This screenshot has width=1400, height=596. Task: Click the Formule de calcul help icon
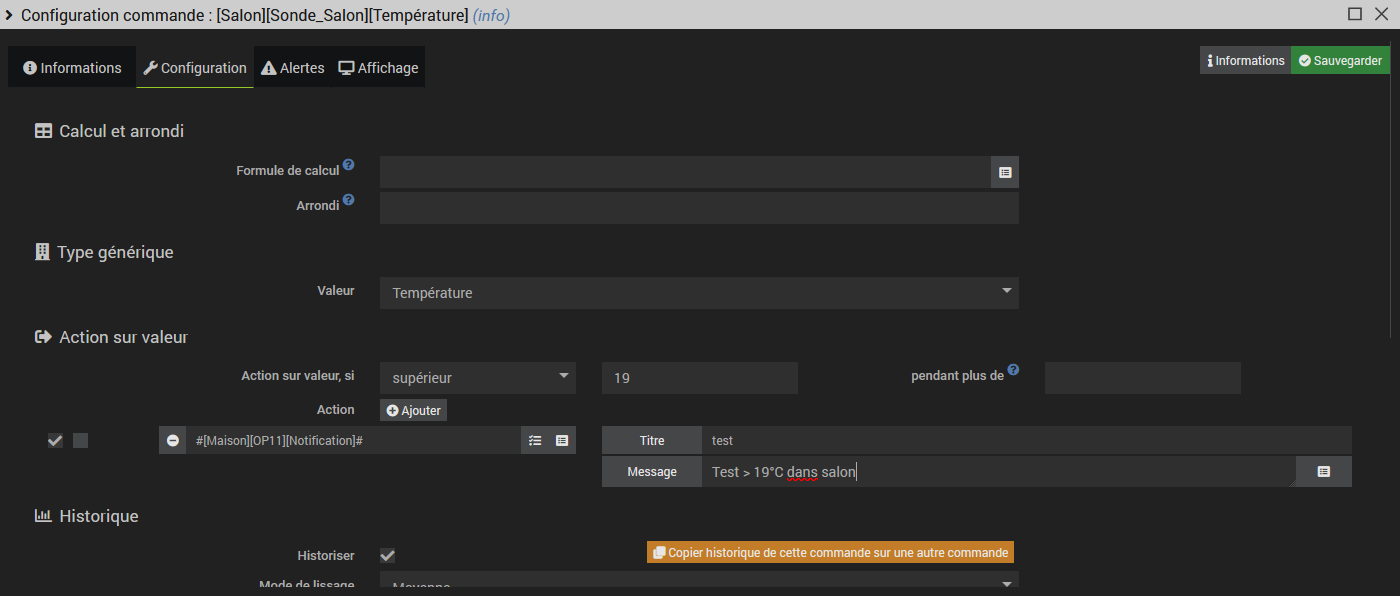348,165
